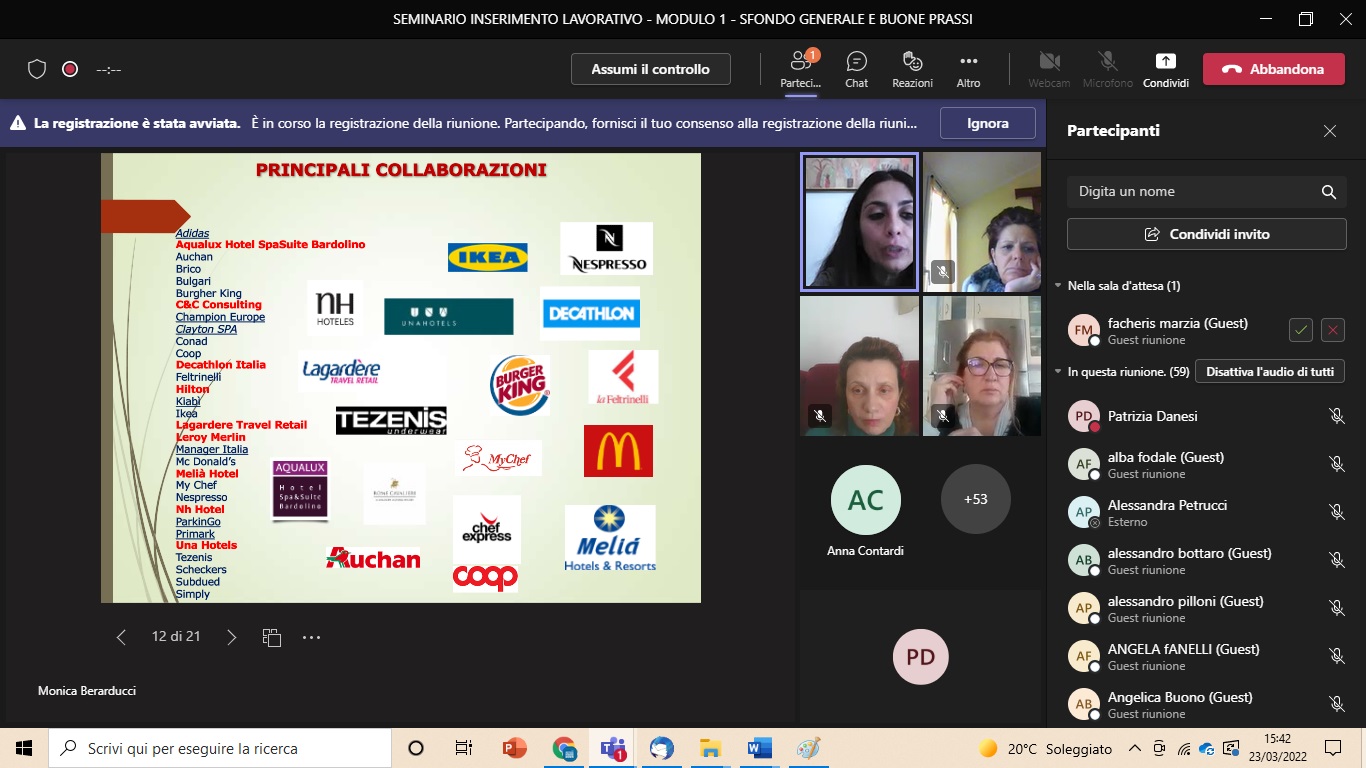Image resolution: width=1366 pixels, height=768 pixels.
Task: Click the large PD avatar tile
Action: pyautogui.click(x=921, y=657)
